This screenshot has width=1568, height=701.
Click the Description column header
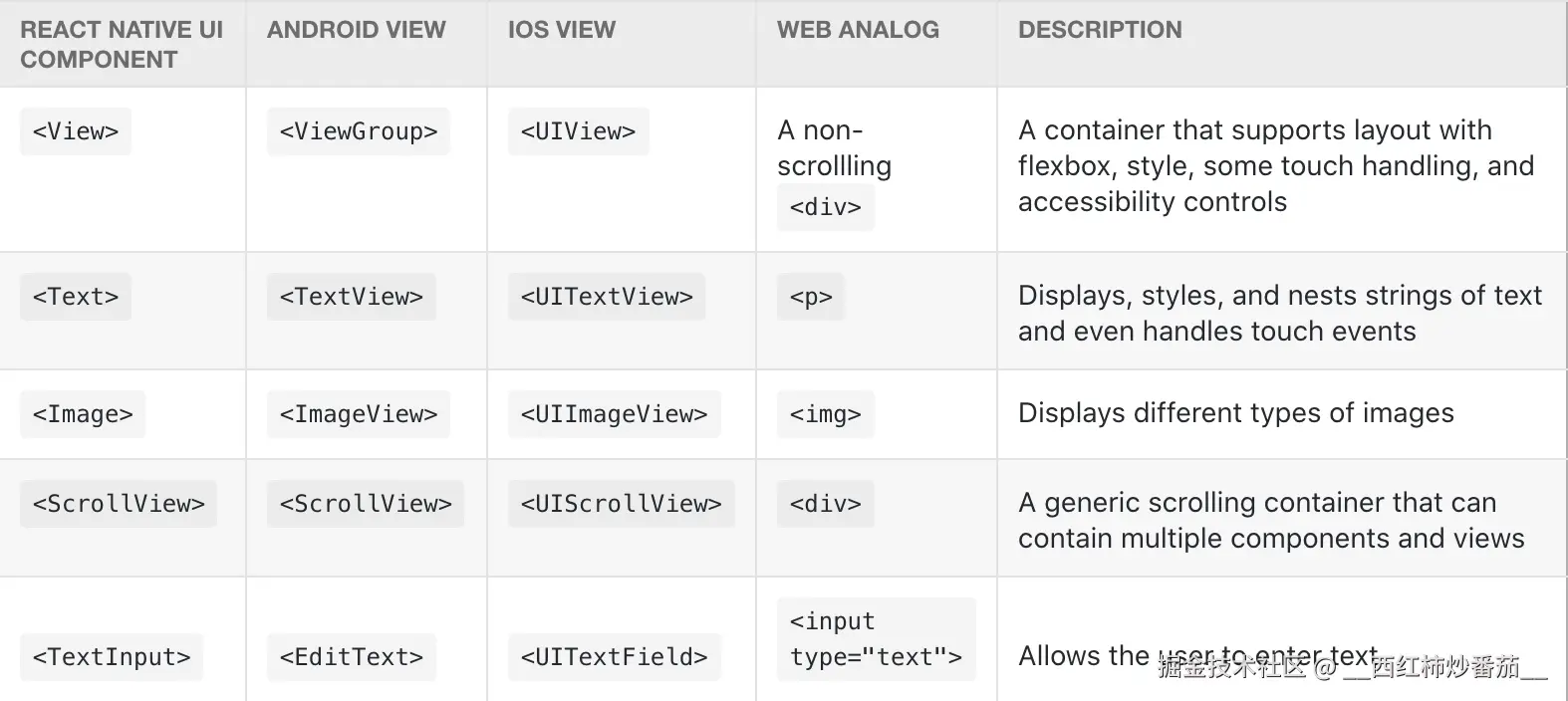(1100, 30)
